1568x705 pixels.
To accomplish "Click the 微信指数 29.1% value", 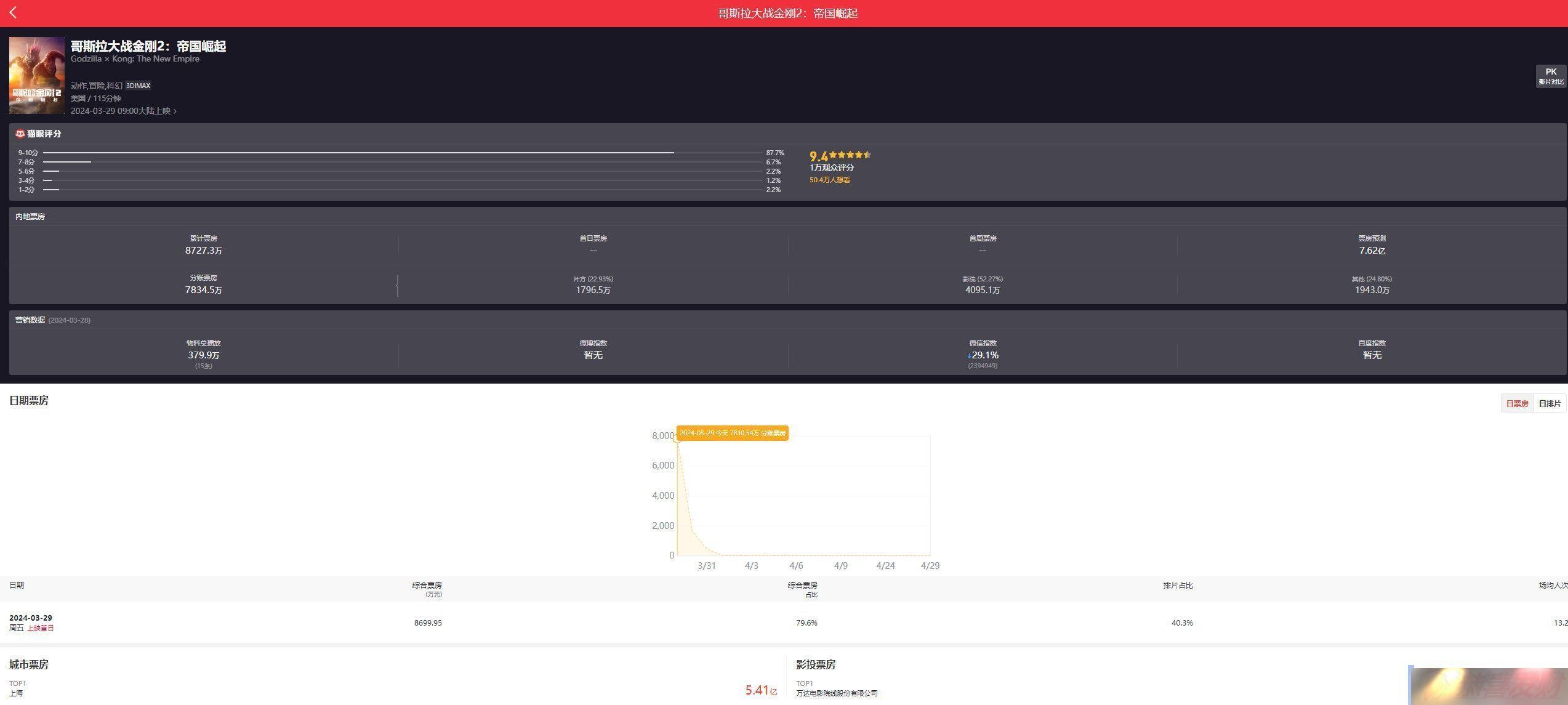I will pyautogui.click(x=983, y=355).
